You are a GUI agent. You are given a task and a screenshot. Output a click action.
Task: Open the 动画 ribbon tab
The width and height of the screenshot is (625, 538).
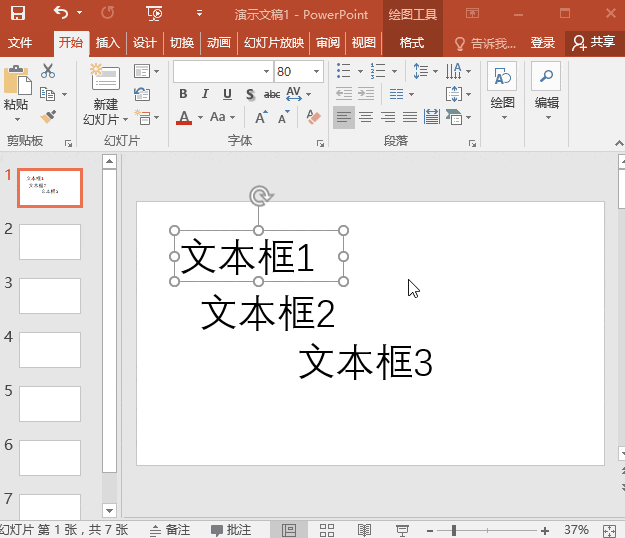pyautogui.click(x=218, y=42)
